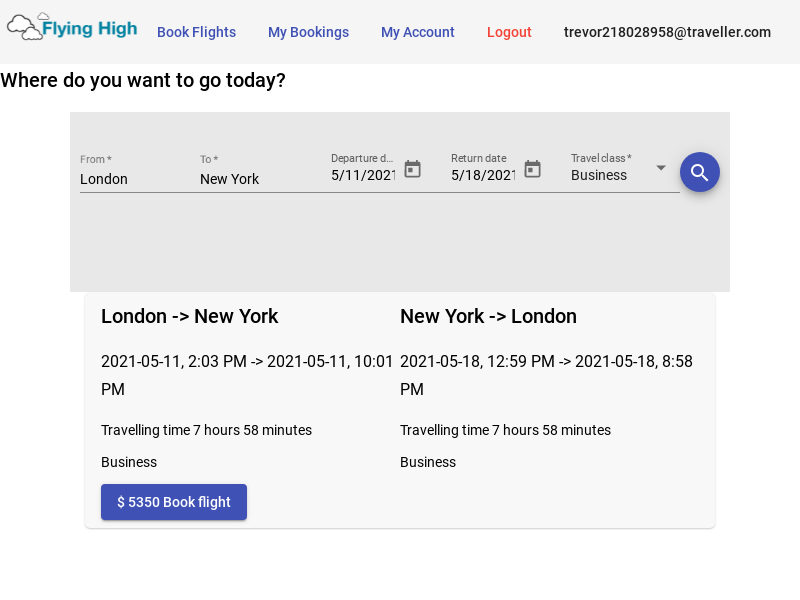Click the magnifier search button
Image resolution: width=800 pixels, height=600 pixels.
pyautogui.click(x=699, y=172)
